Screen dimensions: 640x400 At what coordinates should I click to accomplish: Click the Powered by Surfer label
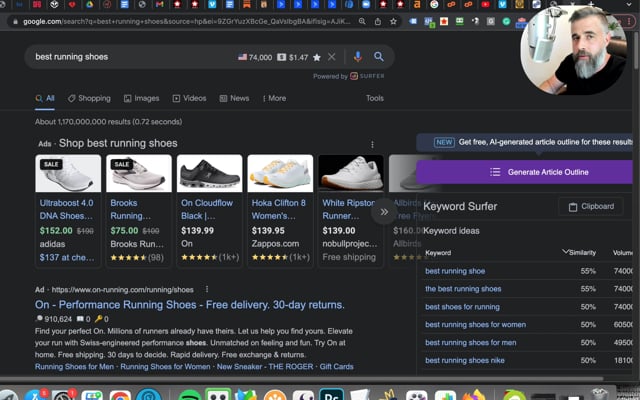(349, 76)
